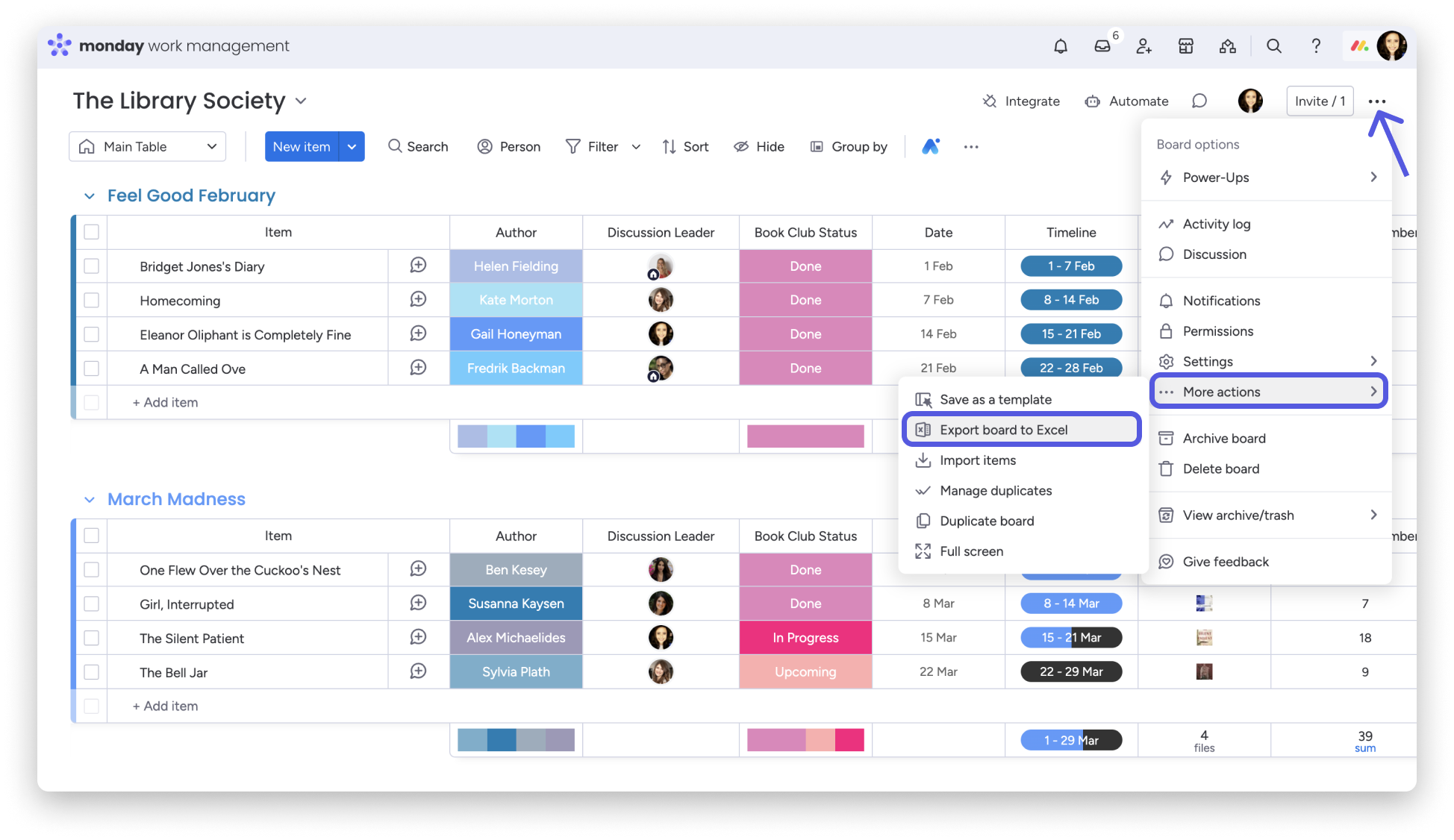Viewport: 1454px width, 840px height.
Task: Tick the Feel Good February header checkbox
Action: tap(92, 232)
